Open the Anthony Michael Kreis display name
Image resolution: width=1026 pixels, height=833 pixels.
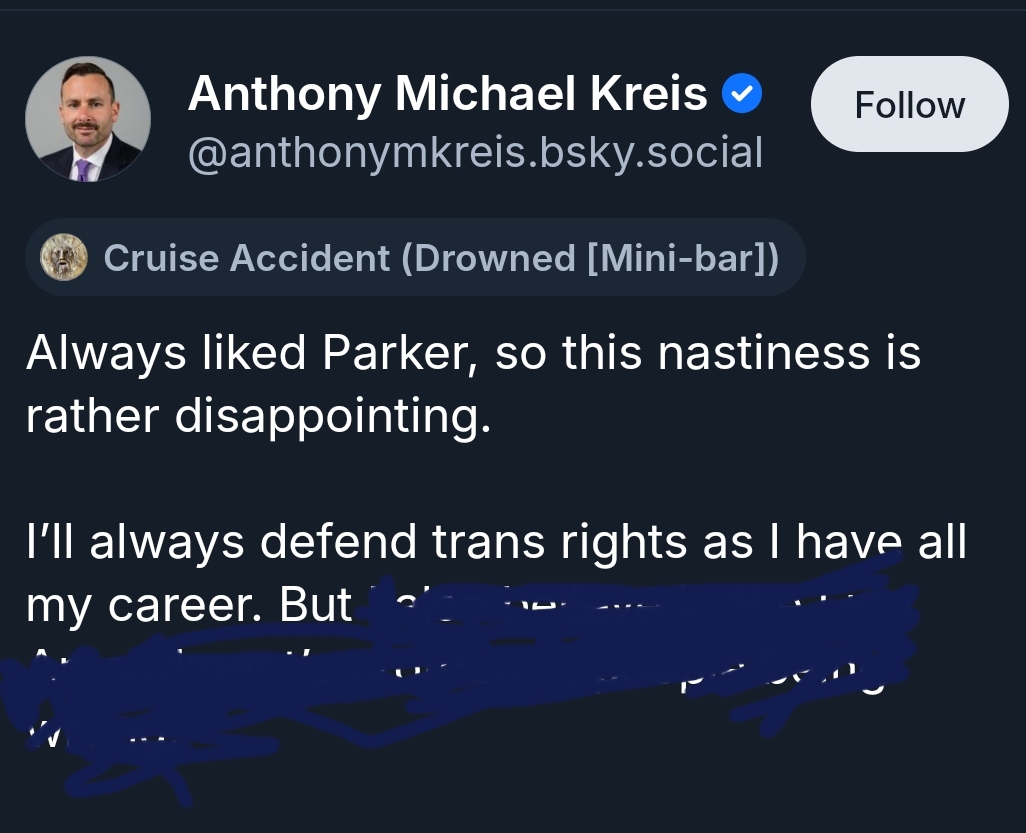point(448,95)
